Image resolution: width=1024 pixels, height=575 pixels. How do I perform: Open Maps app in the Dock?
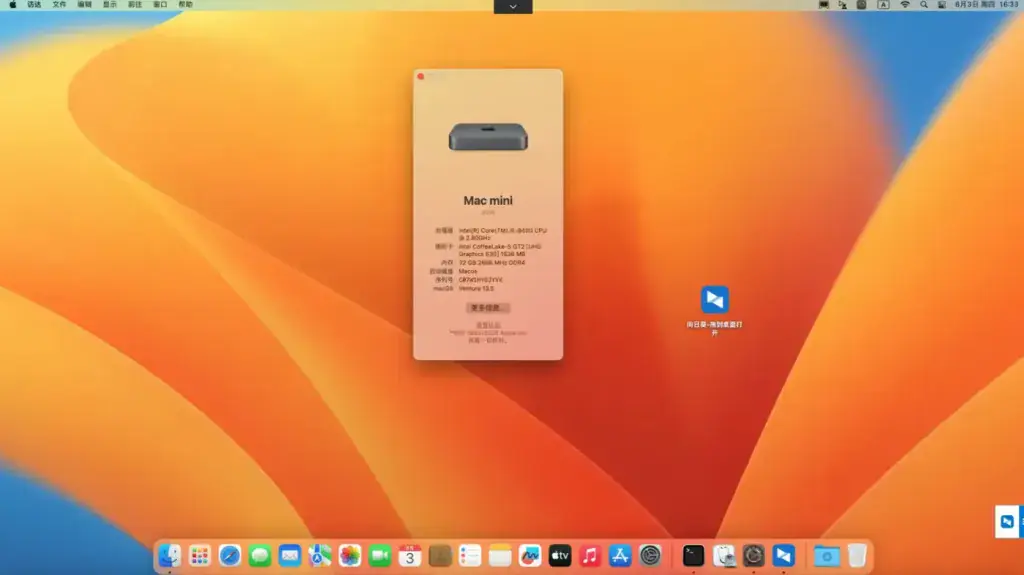pyautogui.click(x=320, y=555)
